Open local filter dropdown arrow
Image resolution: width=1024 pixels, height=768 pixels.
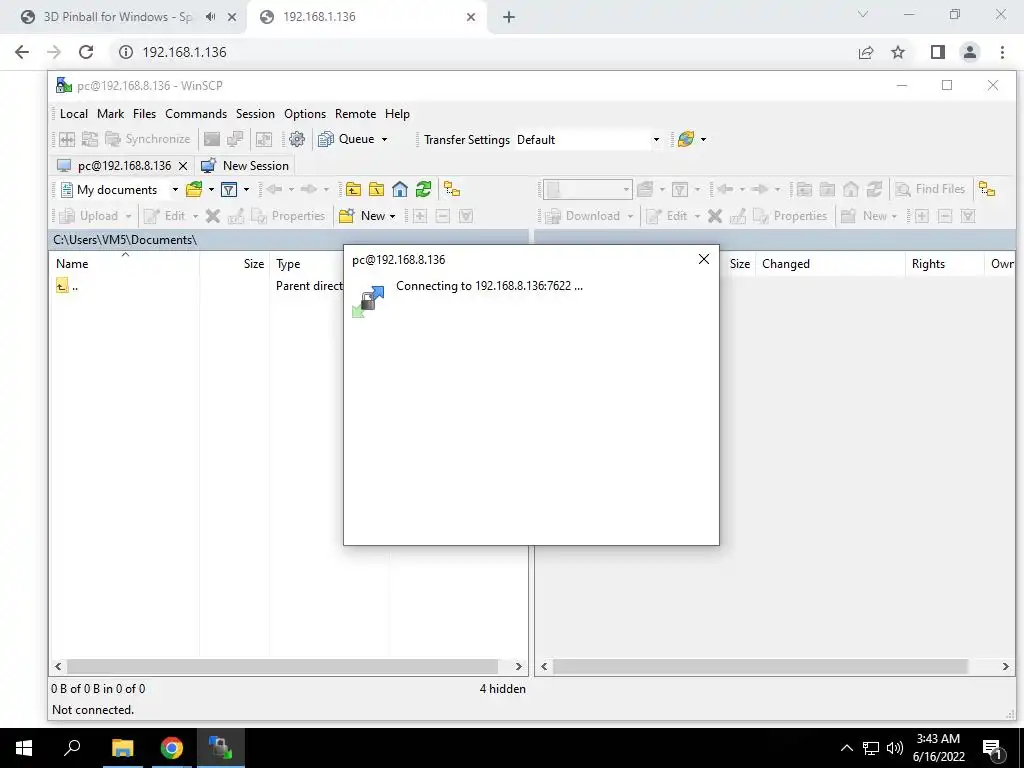click(x=246, y=189)
